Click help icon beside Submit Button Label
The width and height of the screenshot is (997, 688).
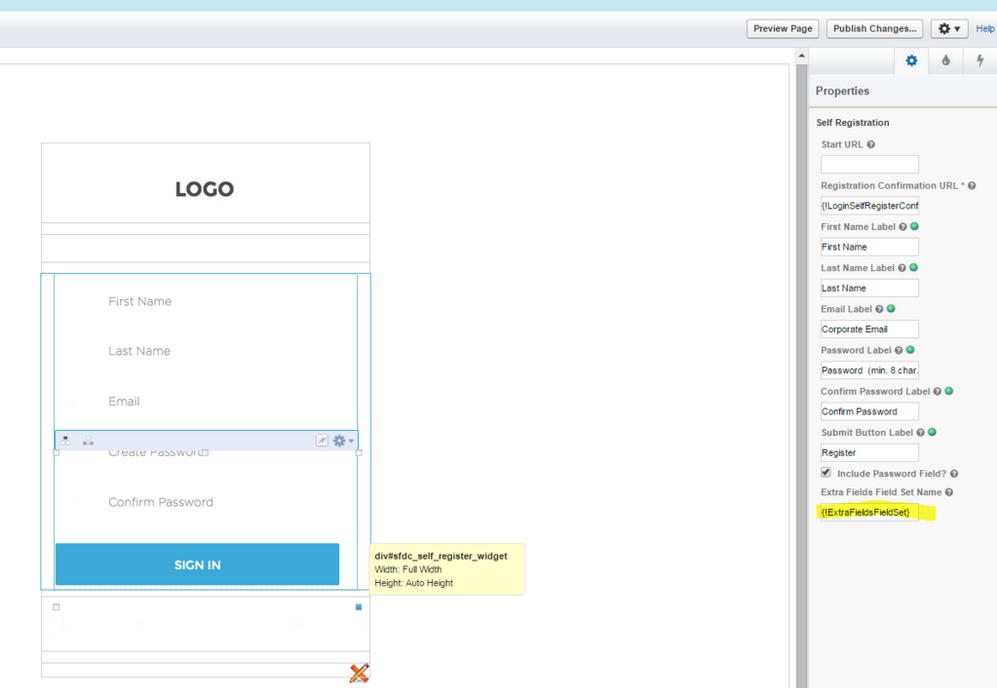[x=920, y=433]
